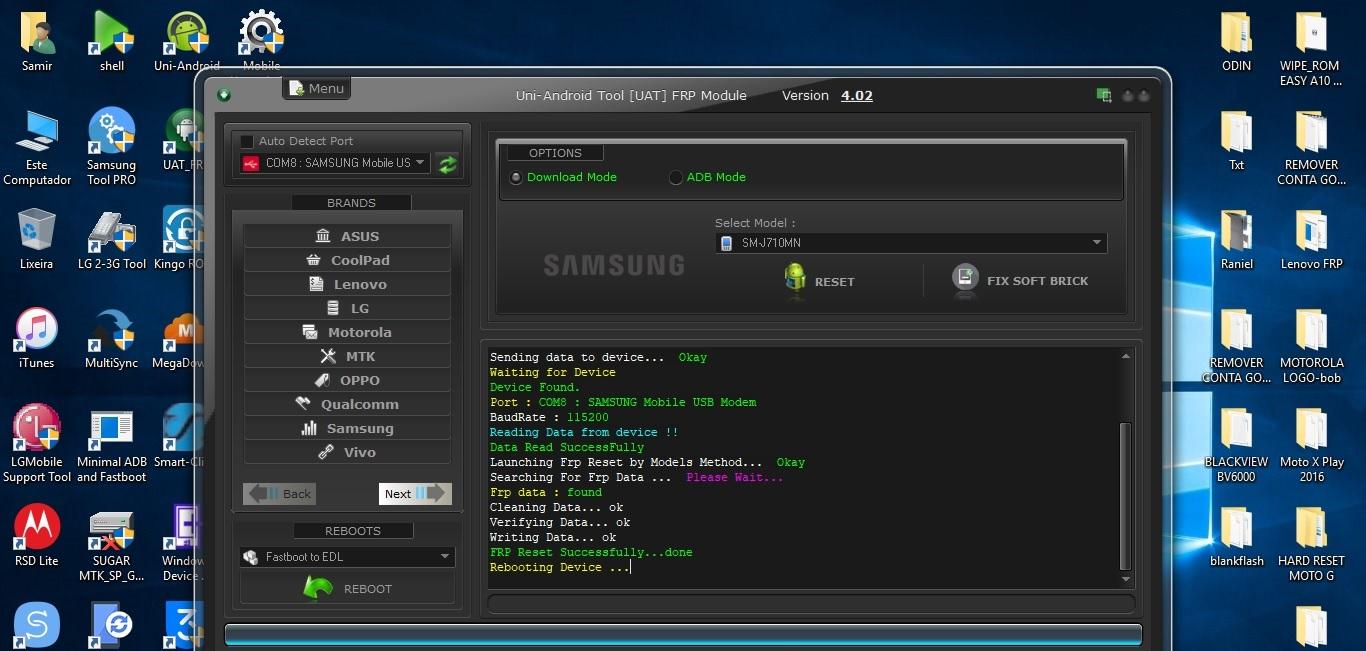Open blankflash folder on desktop
The height and width of the screenshot is (651, 1366).
[x=1237, y=537]
